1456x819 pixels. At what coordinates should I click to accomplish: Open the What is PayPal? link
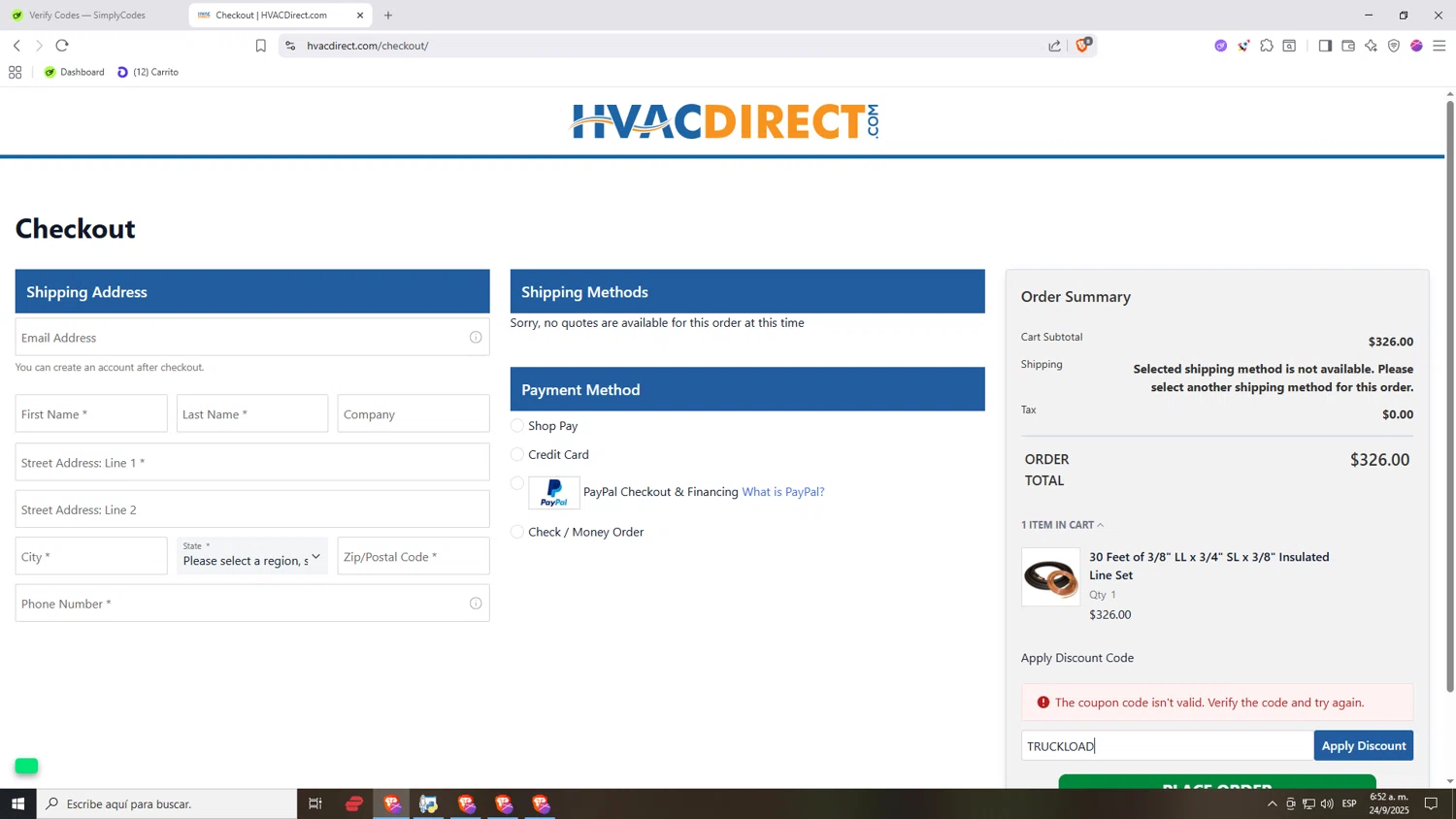click(x=783, y=492)
